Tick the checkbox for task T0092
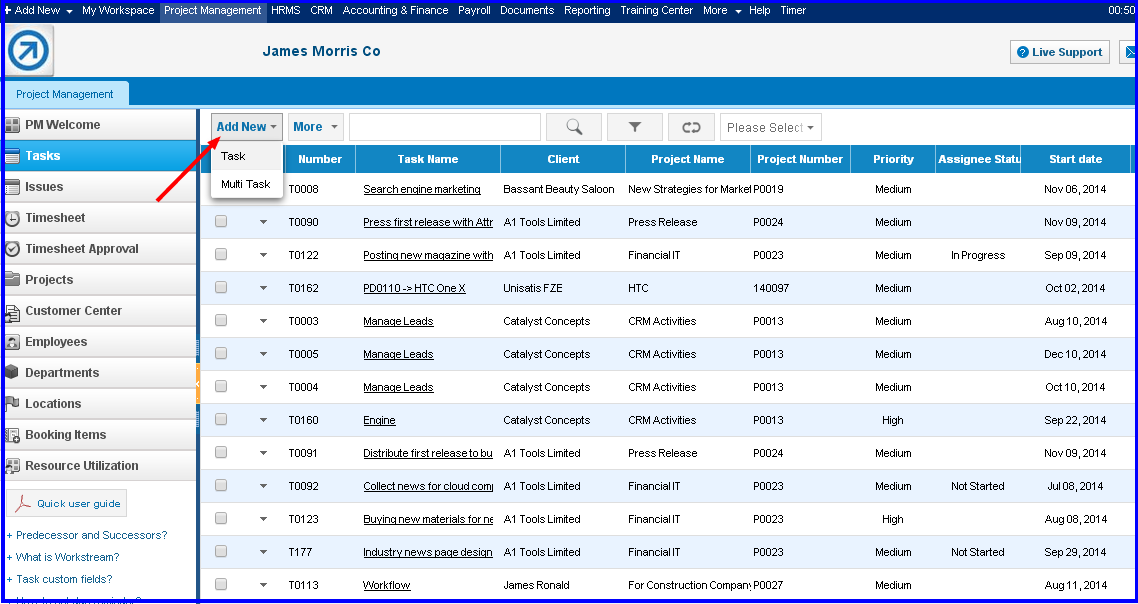The image size is (1138, 604). [x=221, y=486]
